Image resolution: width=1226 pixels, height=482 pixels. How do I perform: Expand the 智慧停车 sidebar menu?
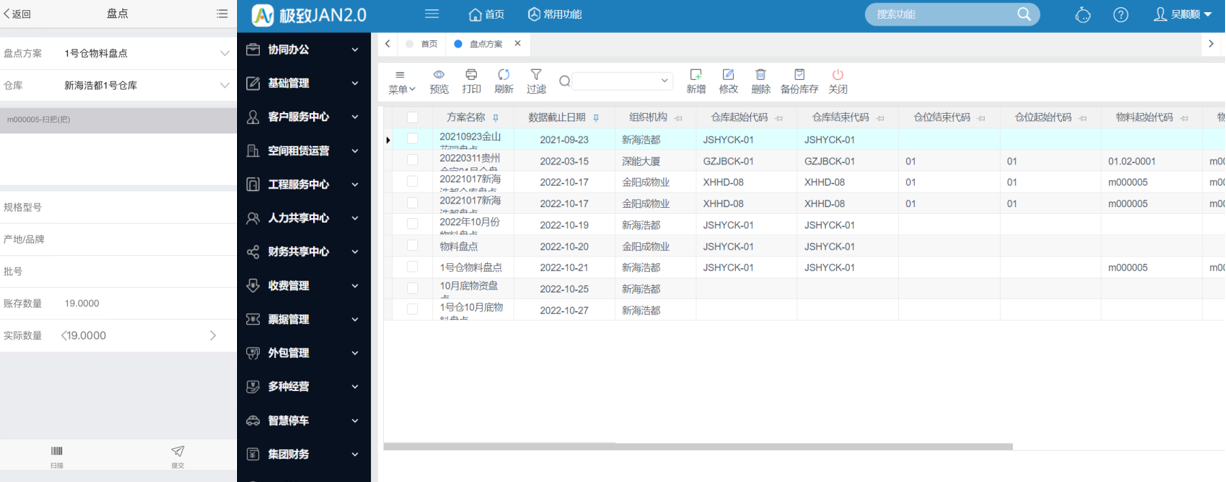[x=303, y=421]
